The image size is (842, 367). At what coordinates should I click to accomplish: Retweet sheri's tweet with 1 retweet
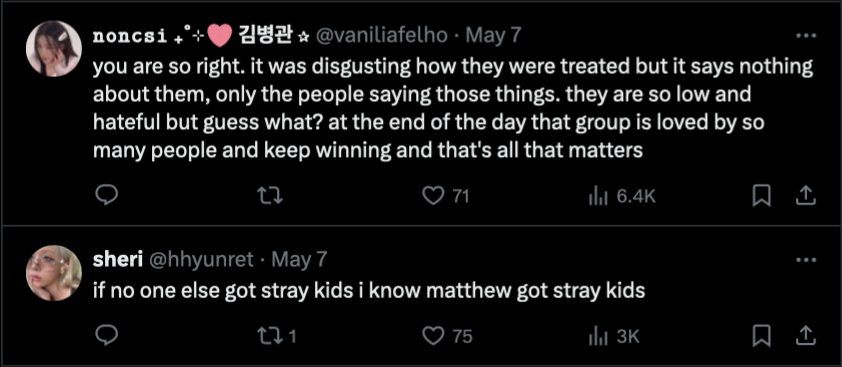[x=277, y=336]
